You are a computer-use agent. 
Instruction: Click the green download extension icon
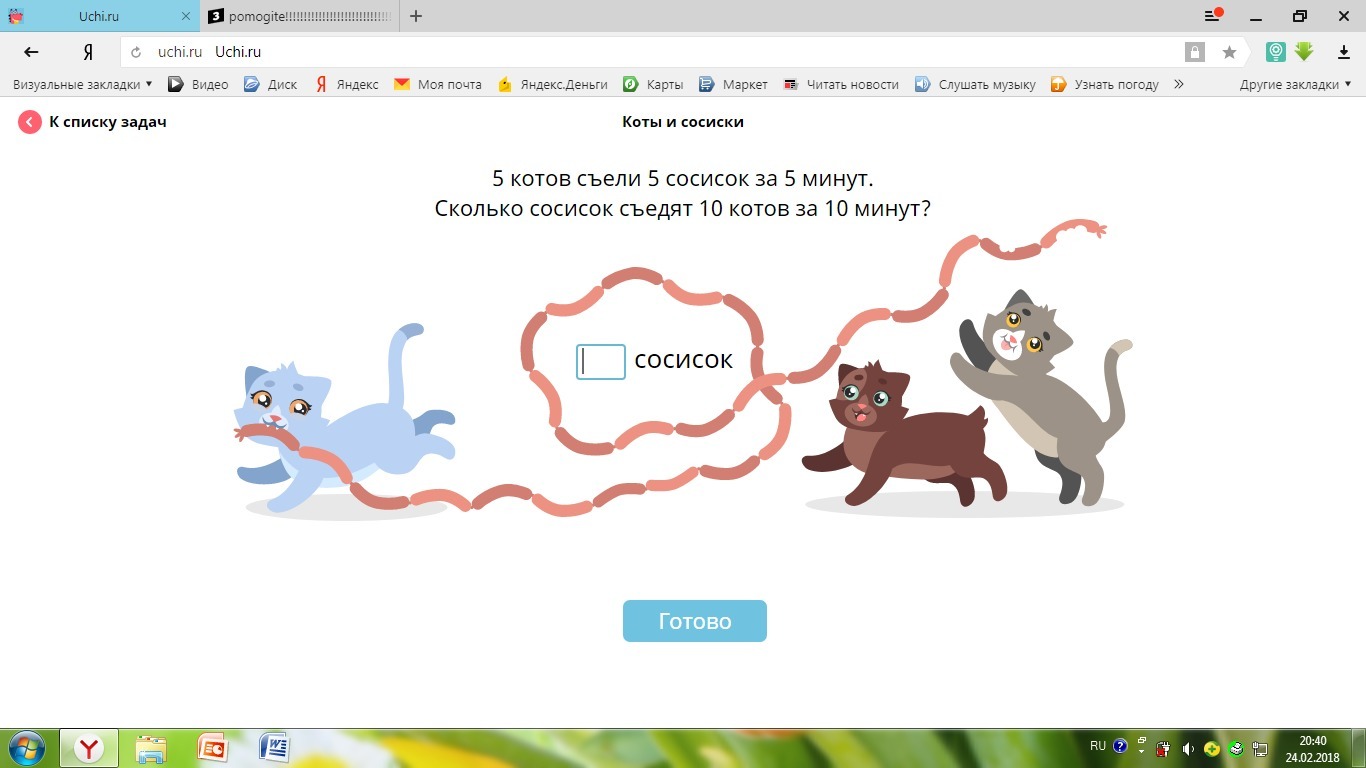1303,52
